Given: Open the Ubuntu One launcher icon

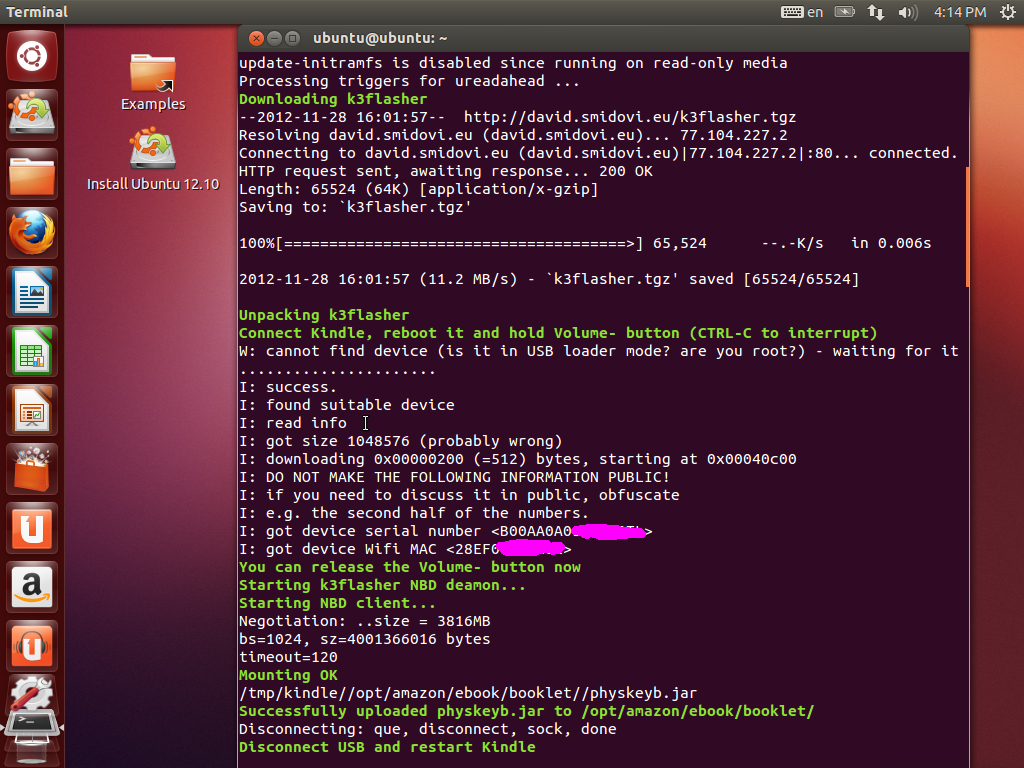Looking at the screenshot, I should pyautogui.click(x=32, y=528).
